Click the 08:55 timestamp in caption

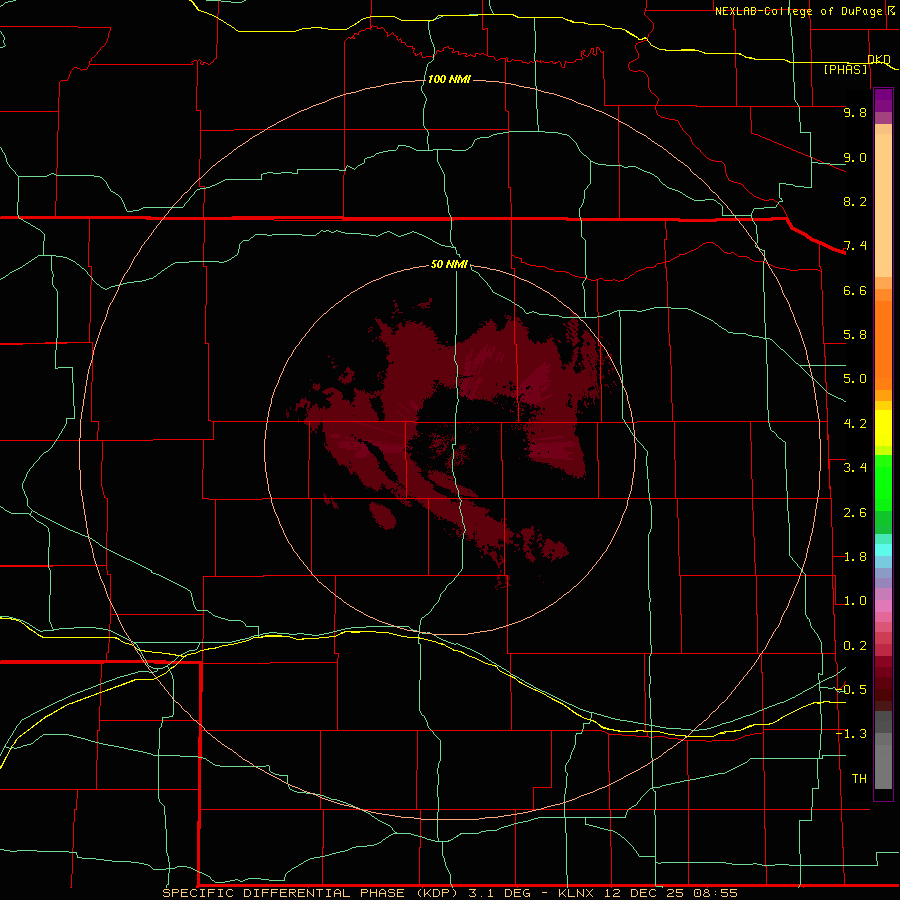(715, 893)
